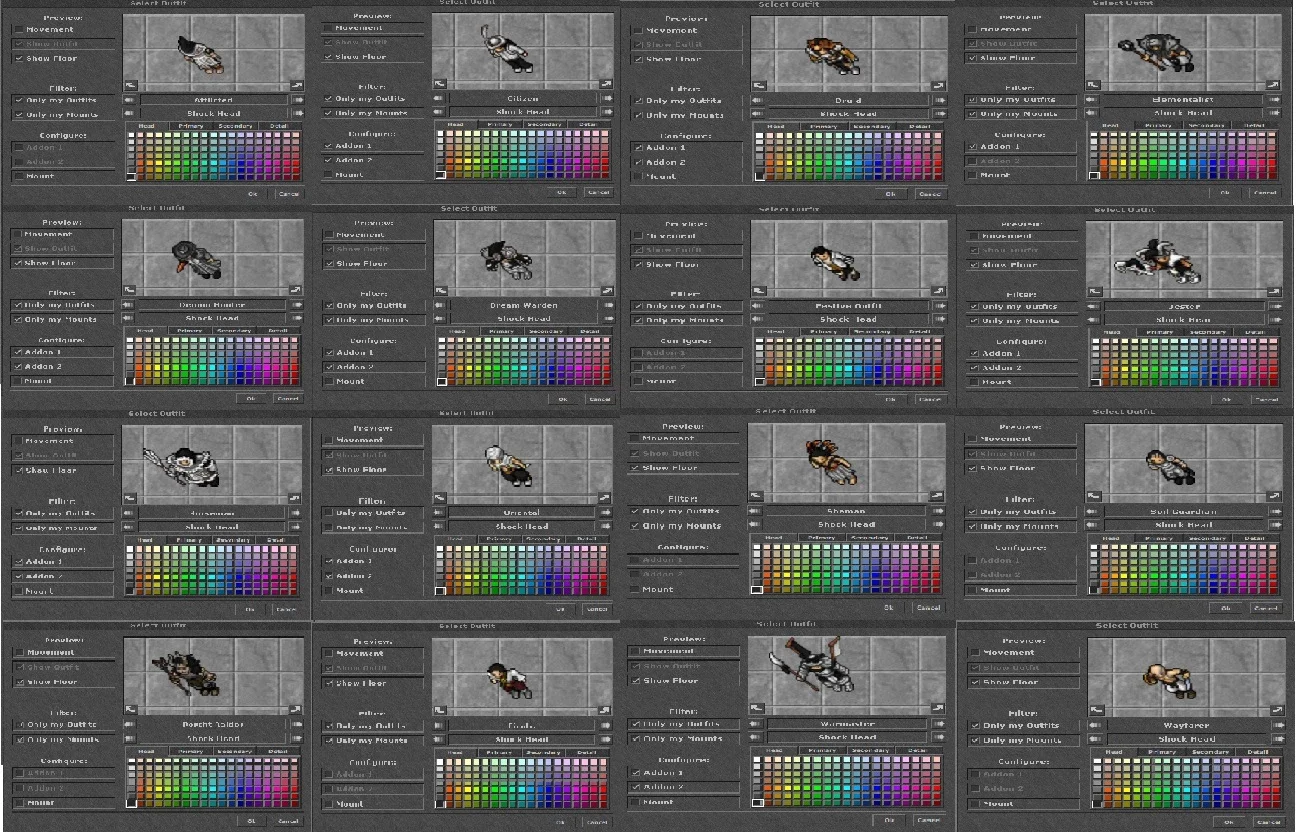
Task: Go to previous outfit before Citizen
Action: click(x=439, y=98)
